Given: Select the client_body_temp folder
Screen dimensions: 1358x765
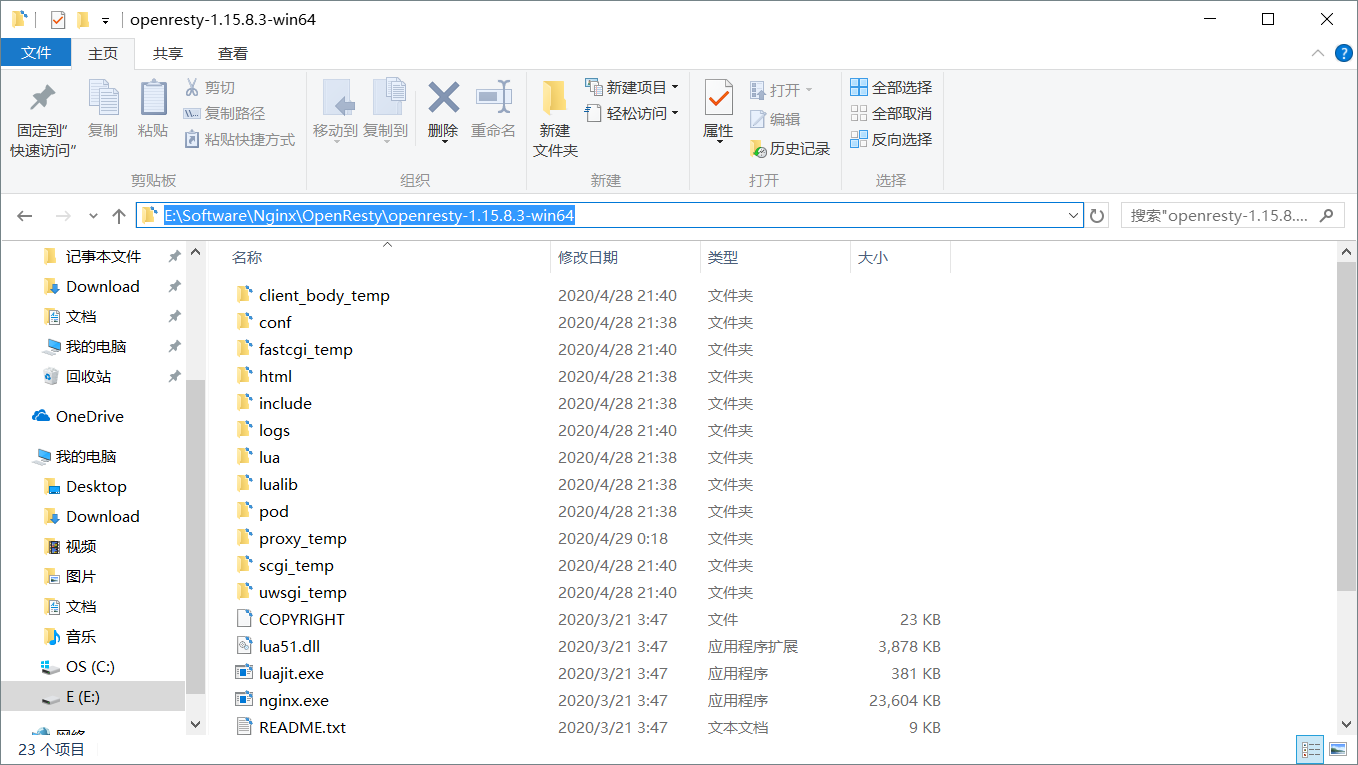Looking at the screenshot, I should 324,295.
